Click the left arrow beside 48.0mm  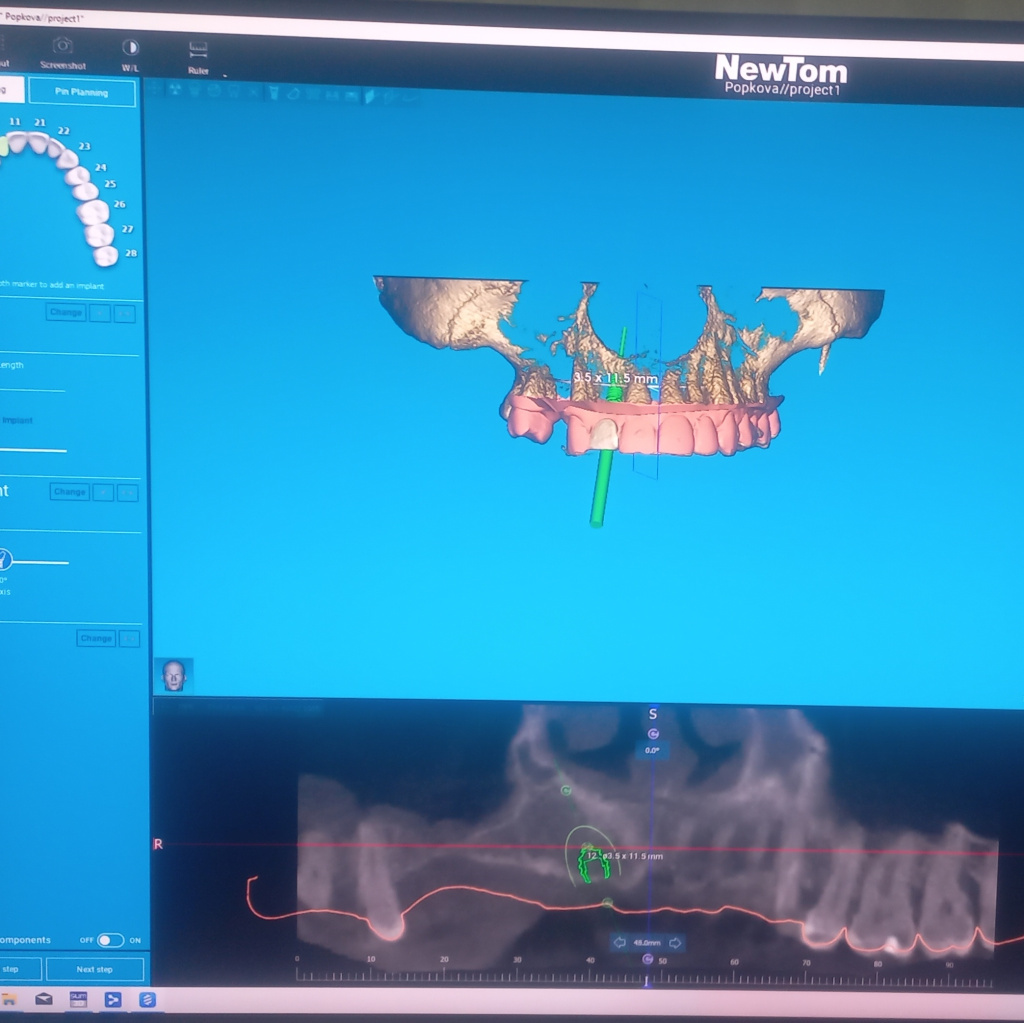(620, 942)
